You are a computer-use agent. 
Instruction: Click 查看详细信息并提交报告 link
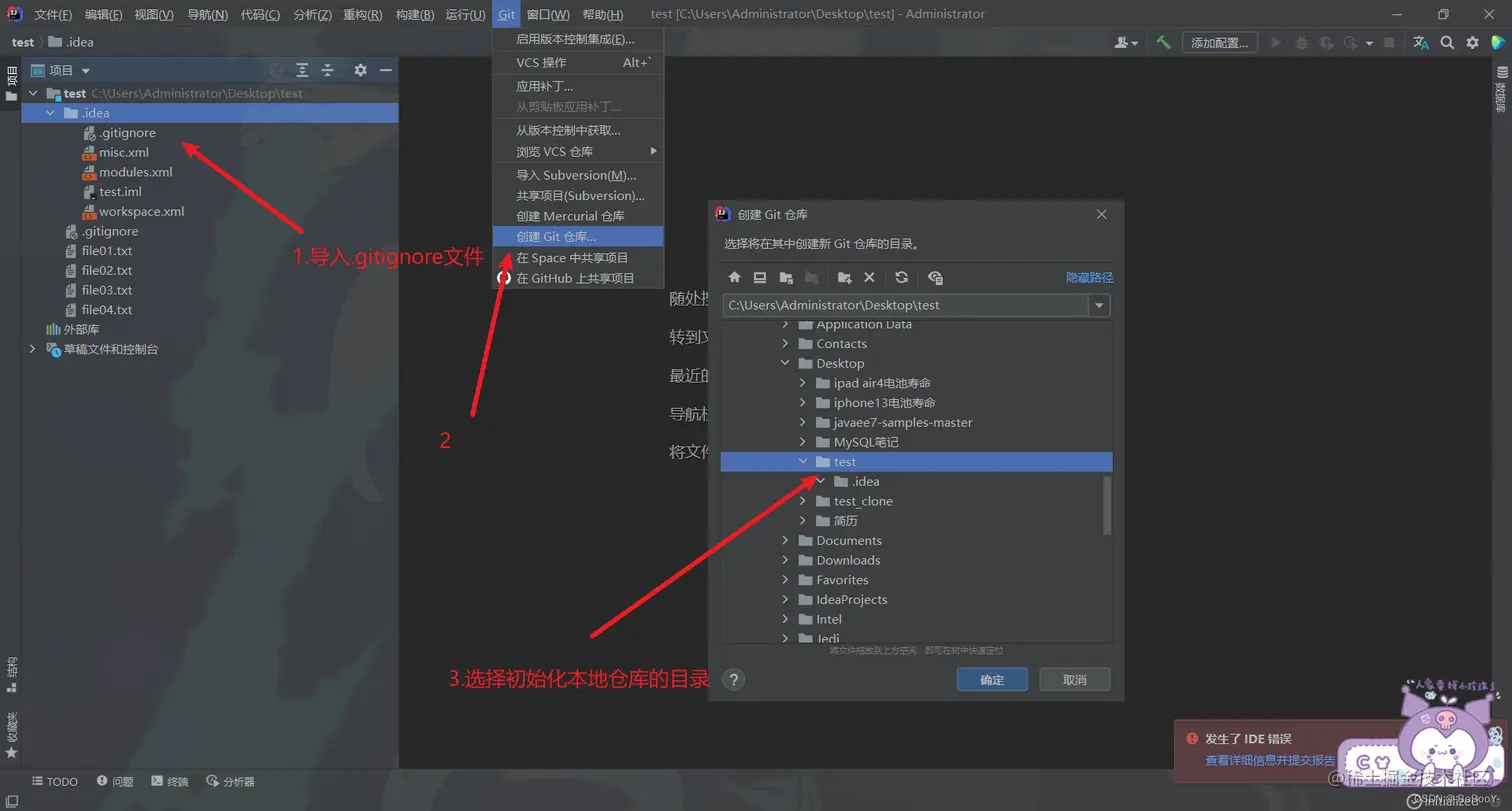click(1270, 760)
